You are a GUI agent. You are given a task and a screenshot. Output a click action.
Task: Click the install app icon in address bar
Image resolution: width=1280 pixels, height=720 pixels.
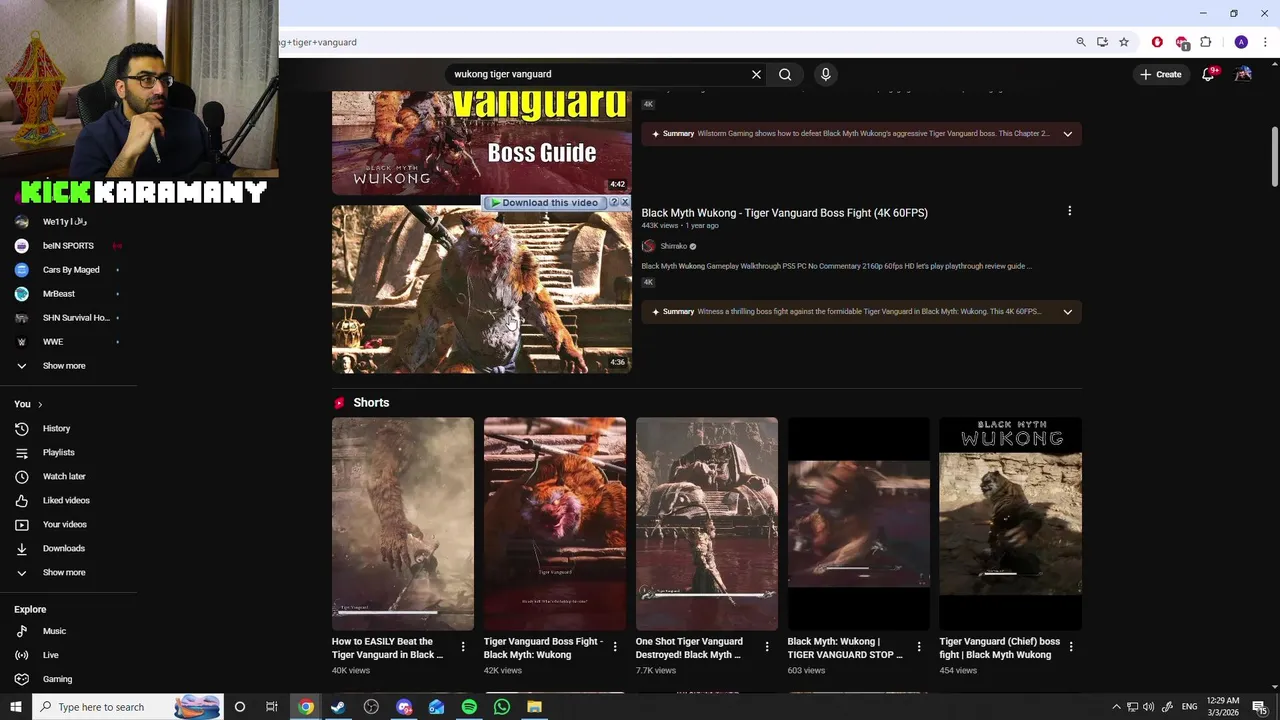(1102, 42)
